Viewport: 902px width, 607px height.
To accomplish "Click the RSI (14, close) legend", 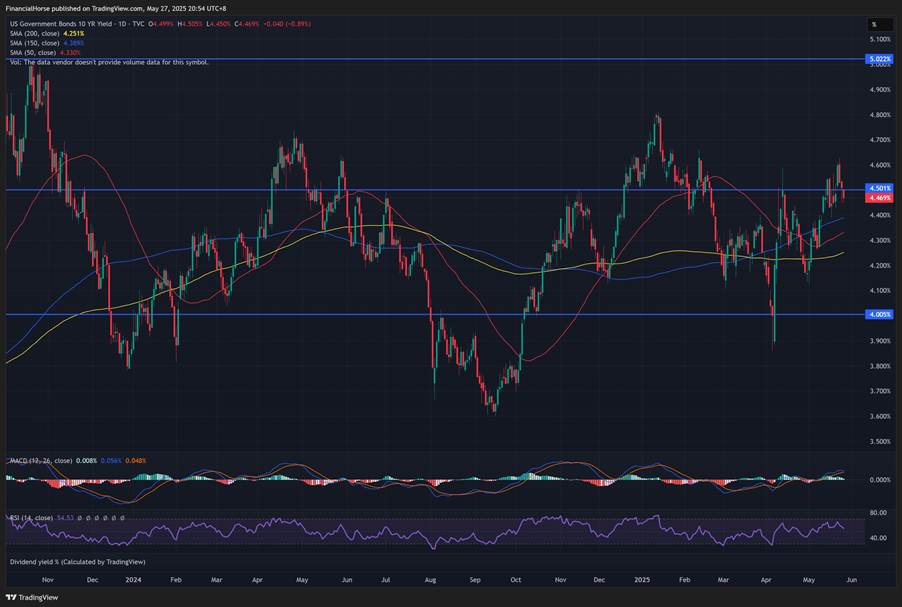I will click(30, 518).
